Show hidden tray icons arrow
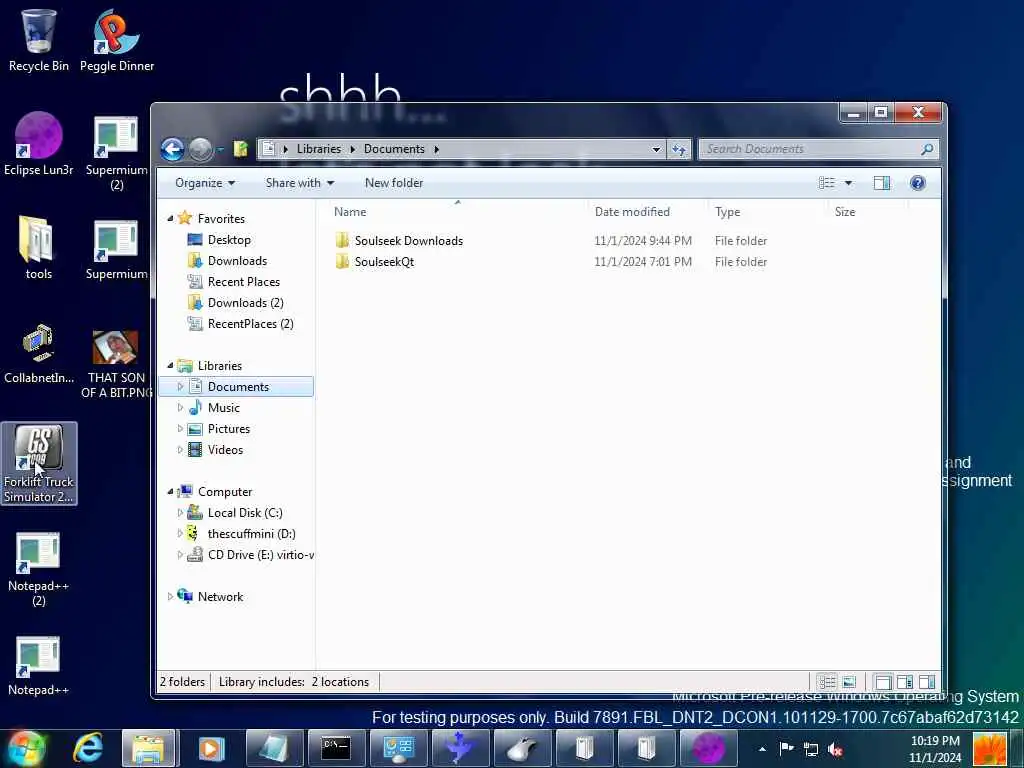This screenshot has width=1024, height=768. pos(762,749)
